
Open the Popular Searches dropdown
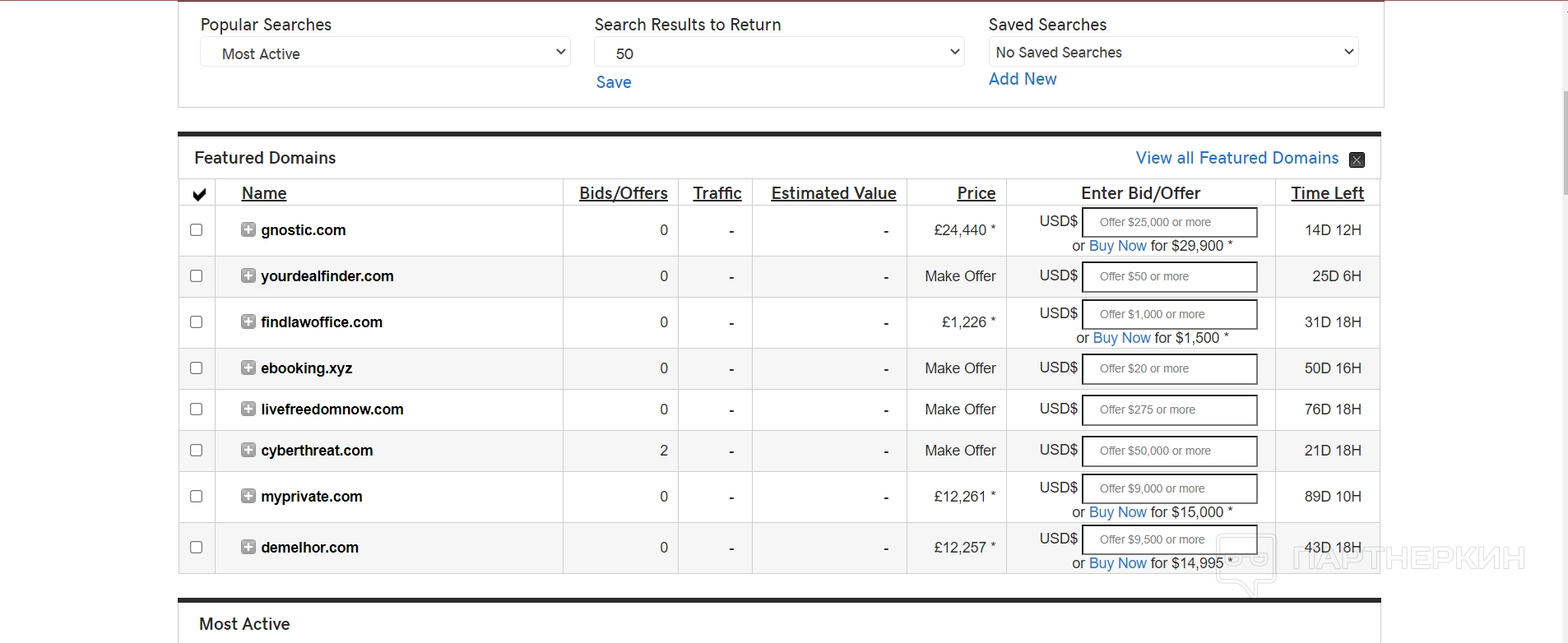(x=385, y=53)
